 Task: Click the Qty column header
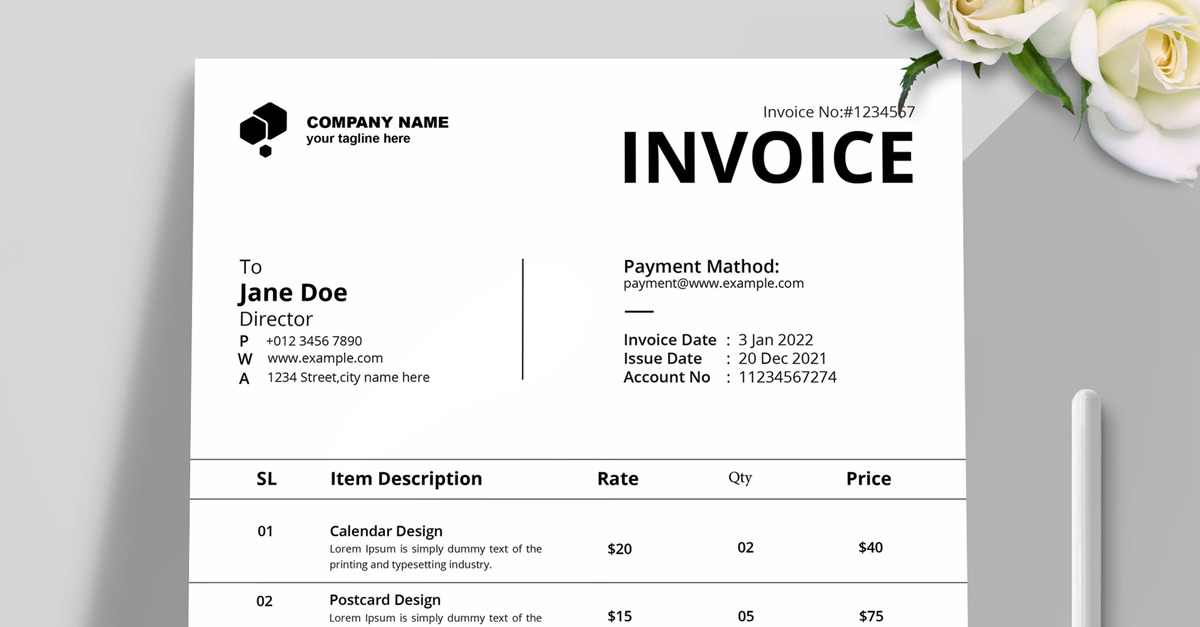pos(740,478)
